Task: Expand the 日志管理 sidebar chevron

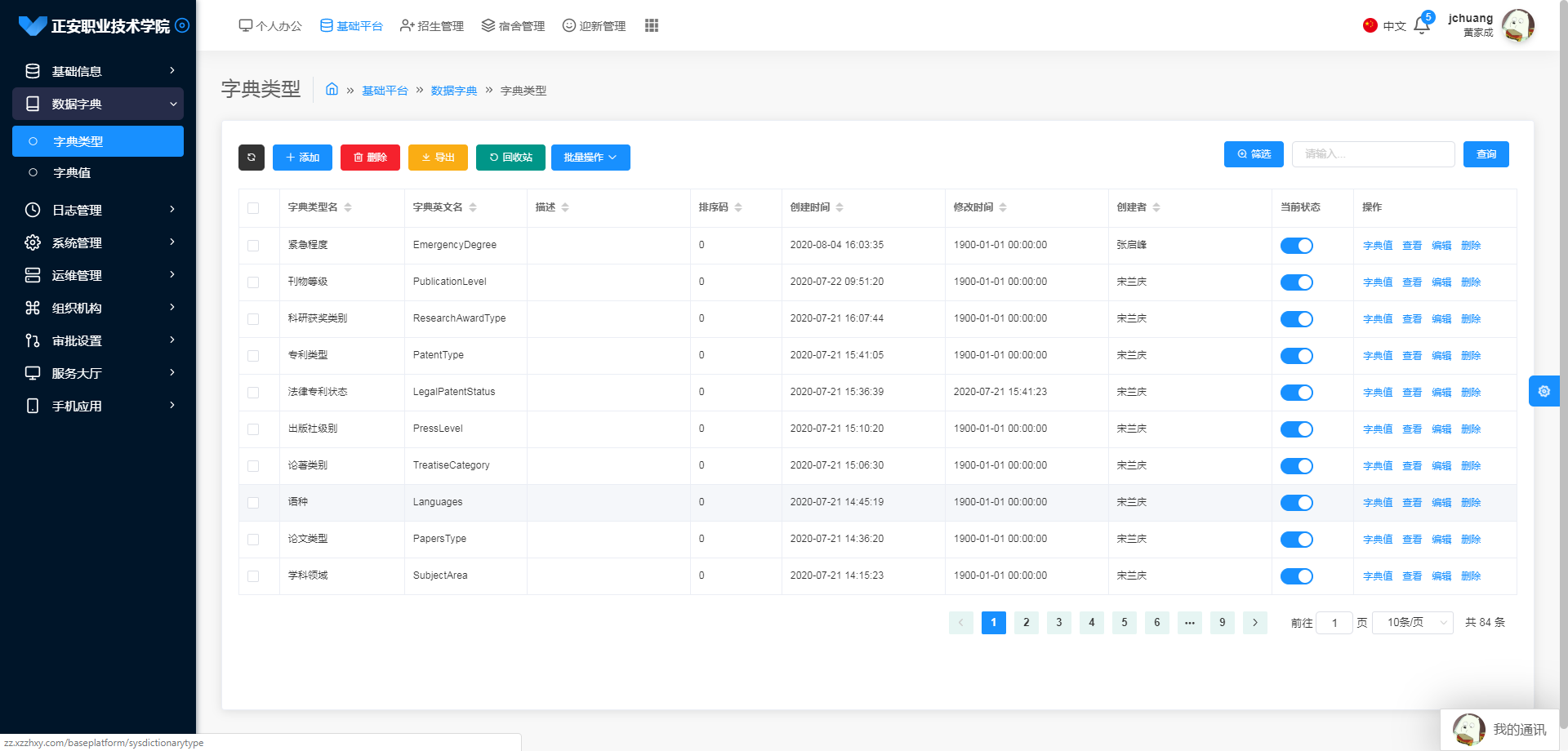Action: [172, 210]
